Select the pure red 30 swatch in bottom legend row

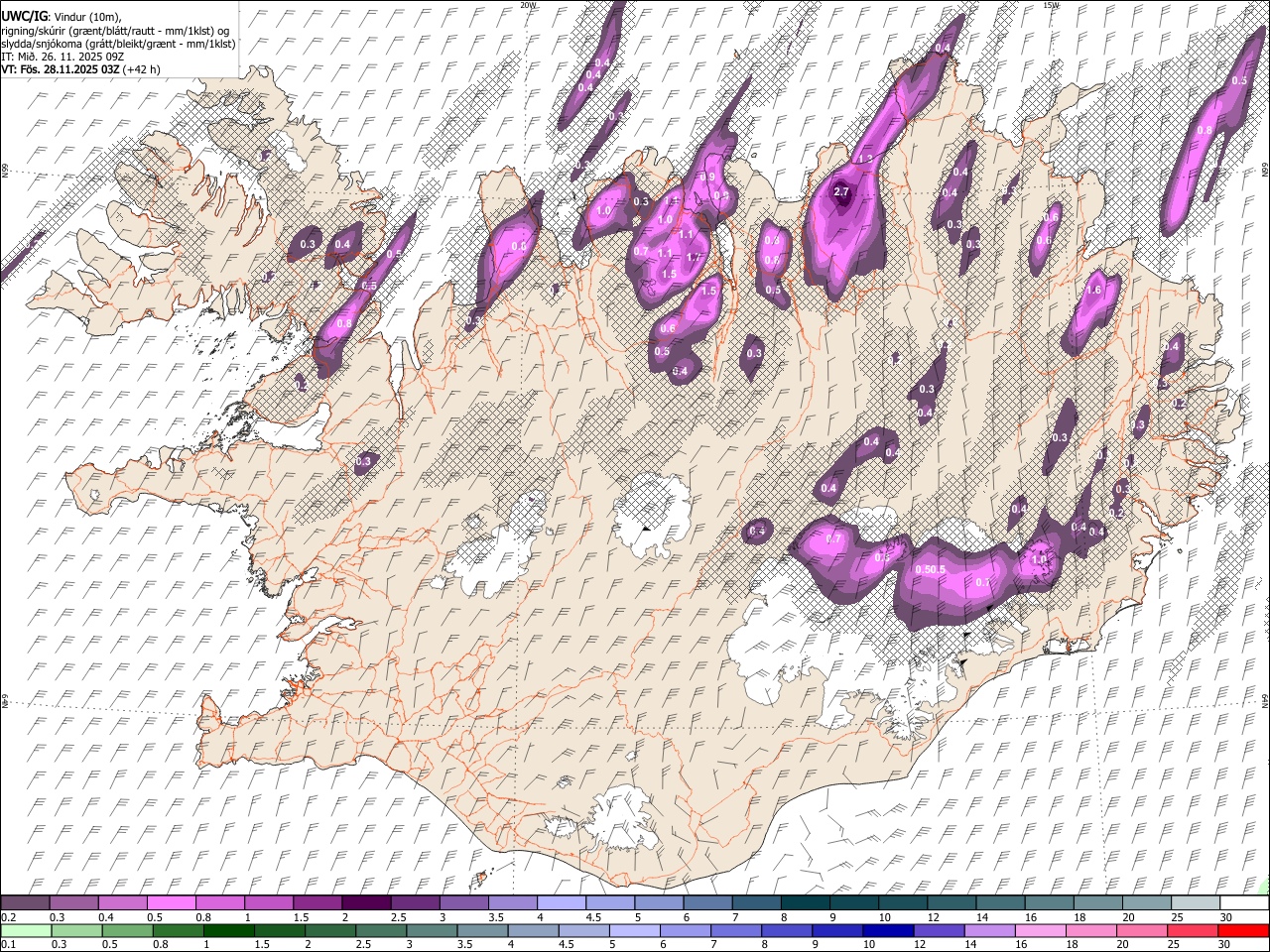pyautogui.click(x=1243, y=931)
